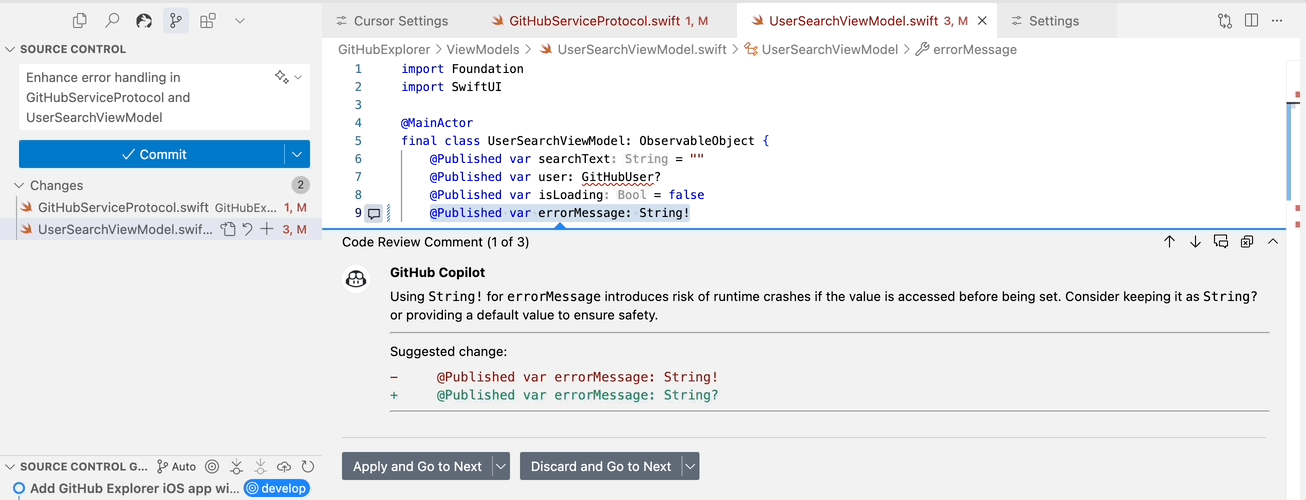This screenshot has height=500, width=1306.
Task: Click the Apply and Go to Next button
Action: (417, 466)
